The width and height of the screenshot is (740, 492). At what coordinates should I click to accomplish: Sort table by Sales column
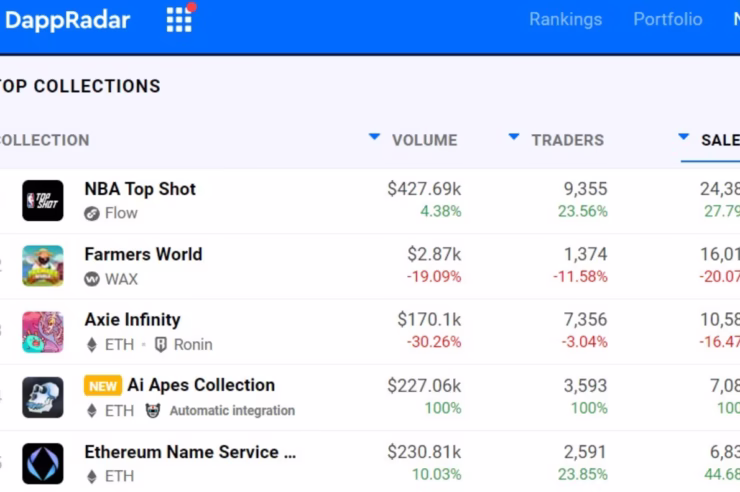[720, 140]
